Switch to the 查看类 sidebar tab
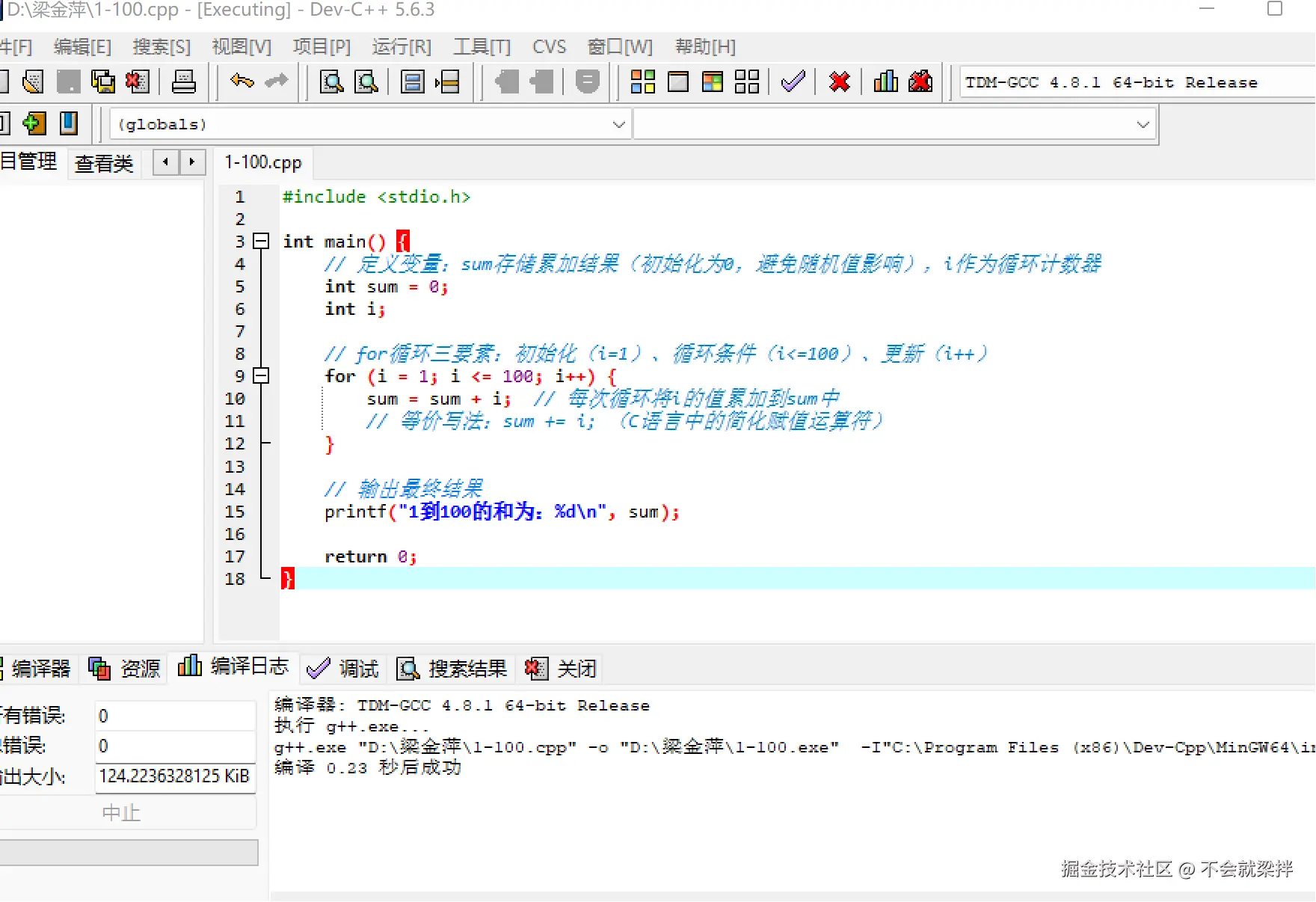Image resolution: width=1316 pixels, height=902 pixels. tap(104, 163)
